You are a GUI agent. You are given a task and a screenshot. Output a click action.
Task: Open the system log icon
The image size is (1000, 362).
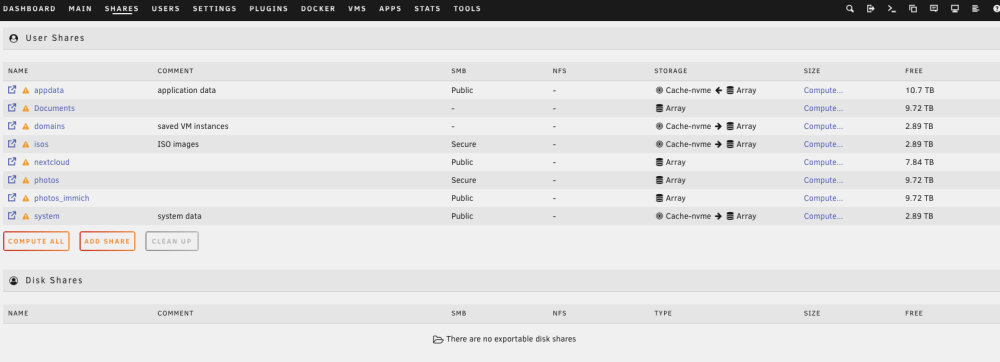click(975, 9)
